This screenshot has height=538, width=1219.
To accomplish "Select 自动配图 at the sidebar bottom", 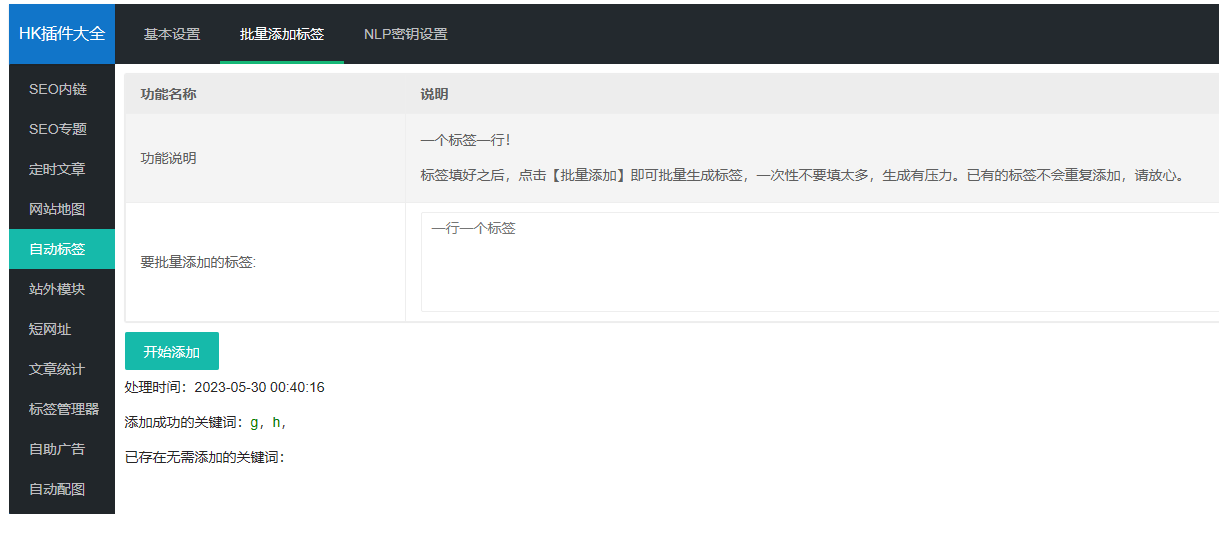I will pyautogui.click(x=58, y=489).
